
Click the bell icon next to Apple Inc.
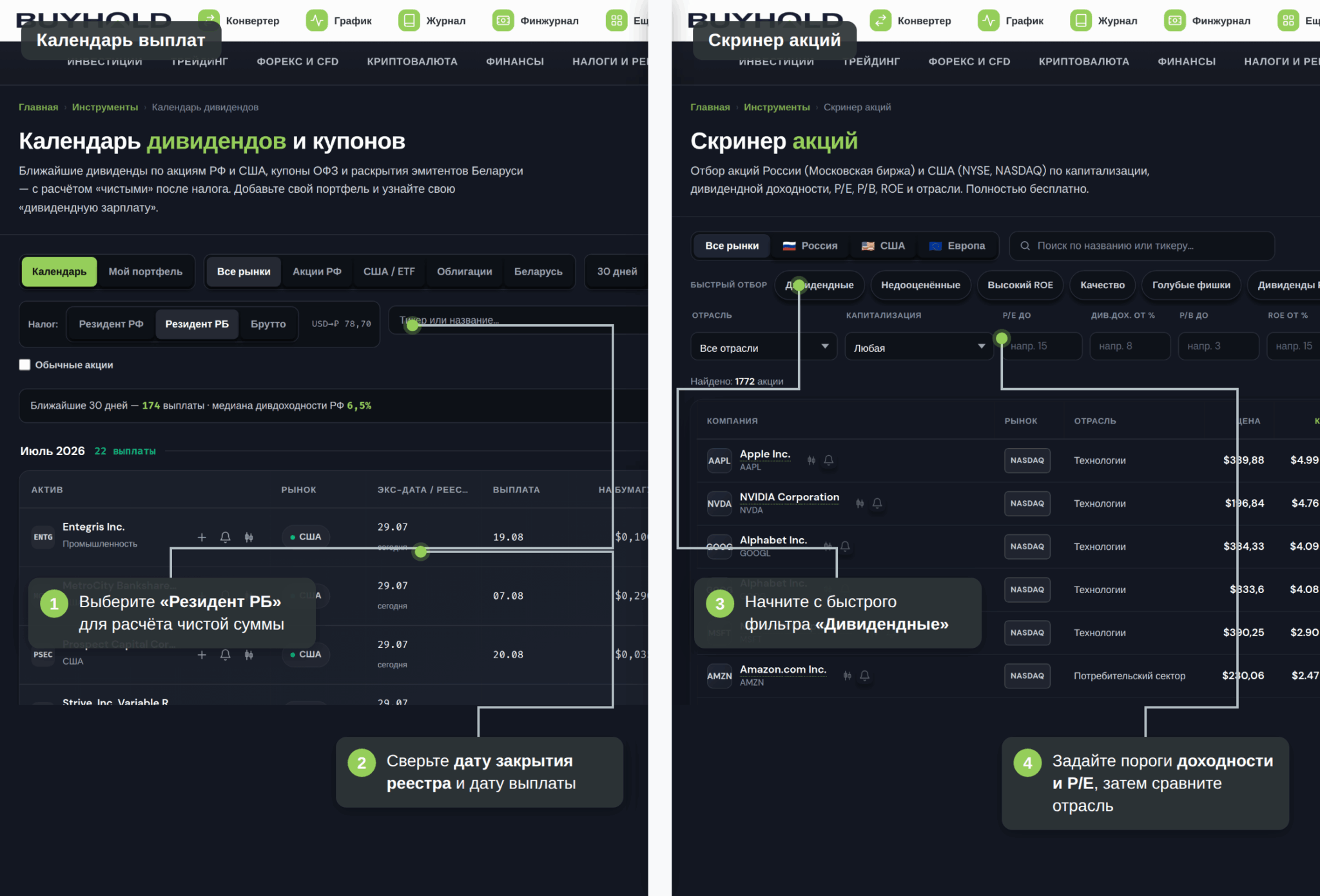(x=829, y=460)
